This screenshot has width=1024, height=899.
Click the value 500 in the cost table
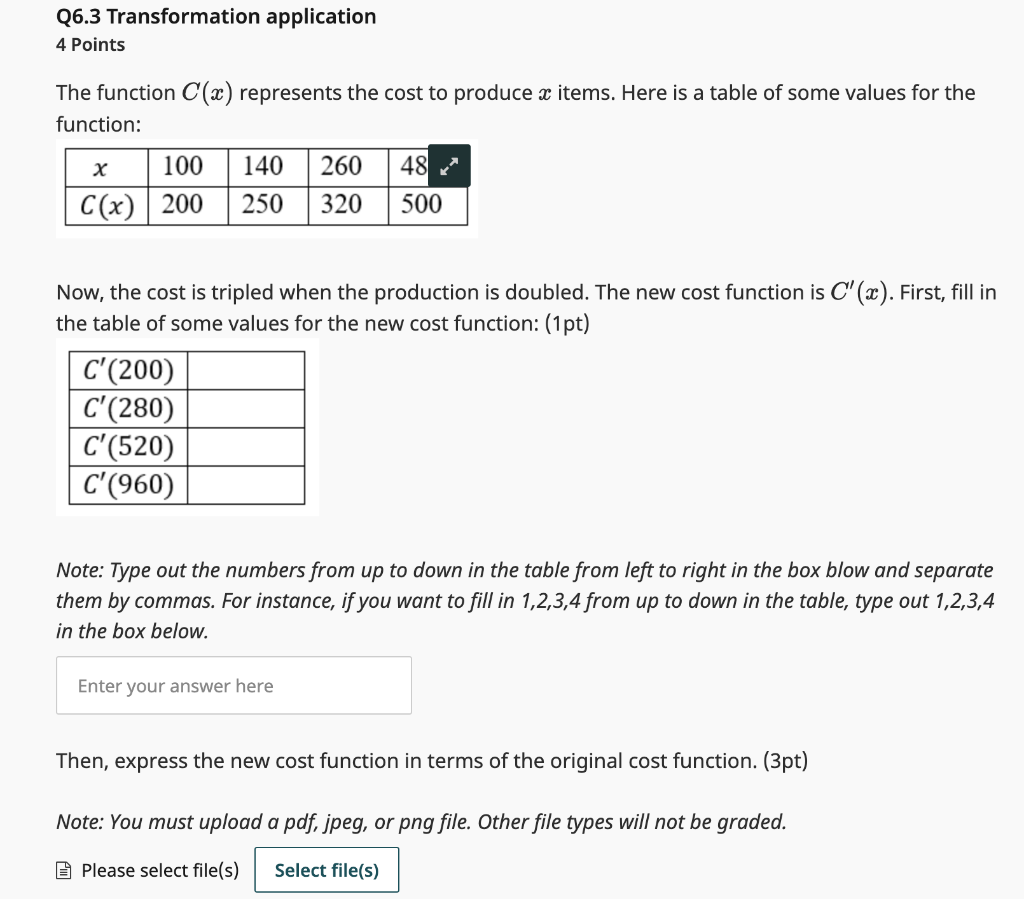[421, 205]
